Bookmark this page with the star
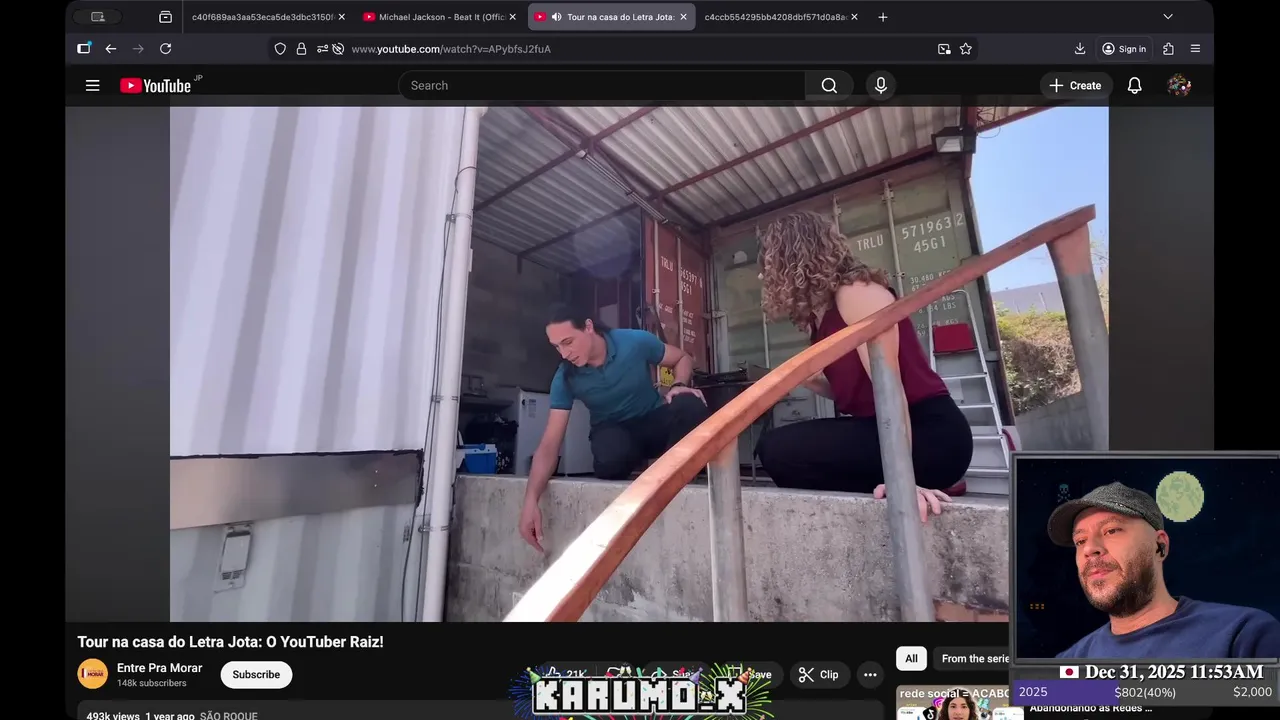The image size is (1280, 720). point(966,48)
